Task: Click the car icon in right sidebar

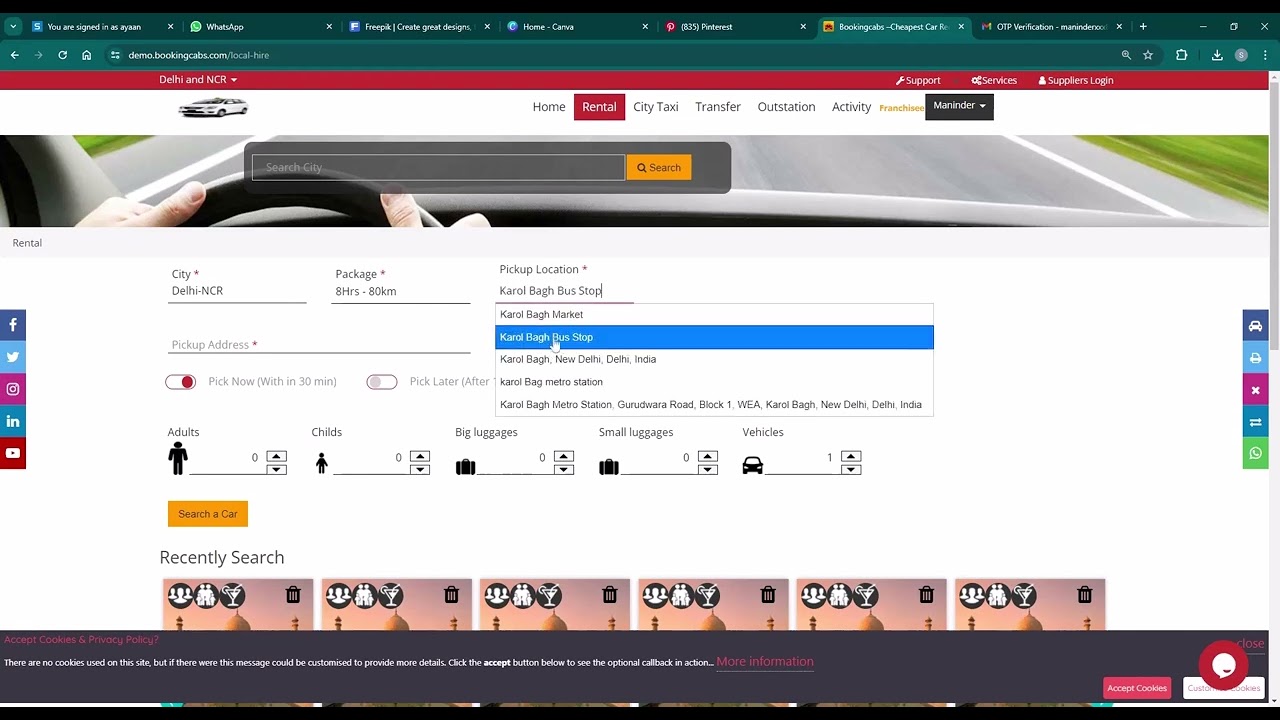Action: point(1255,326)
